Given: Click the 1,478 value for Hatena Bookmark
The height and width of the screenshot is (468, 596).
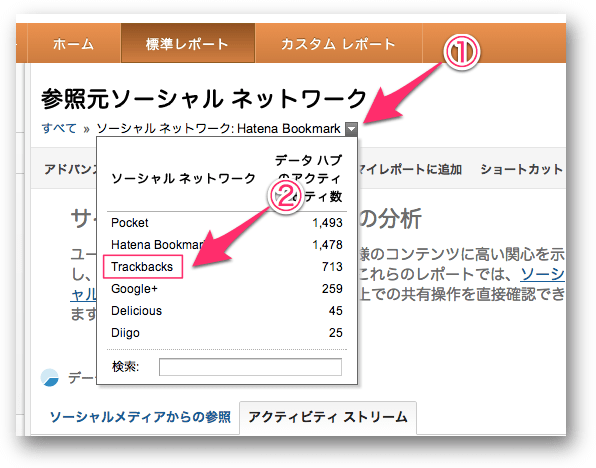Looking at the screenshot, I should coord(327,245).
